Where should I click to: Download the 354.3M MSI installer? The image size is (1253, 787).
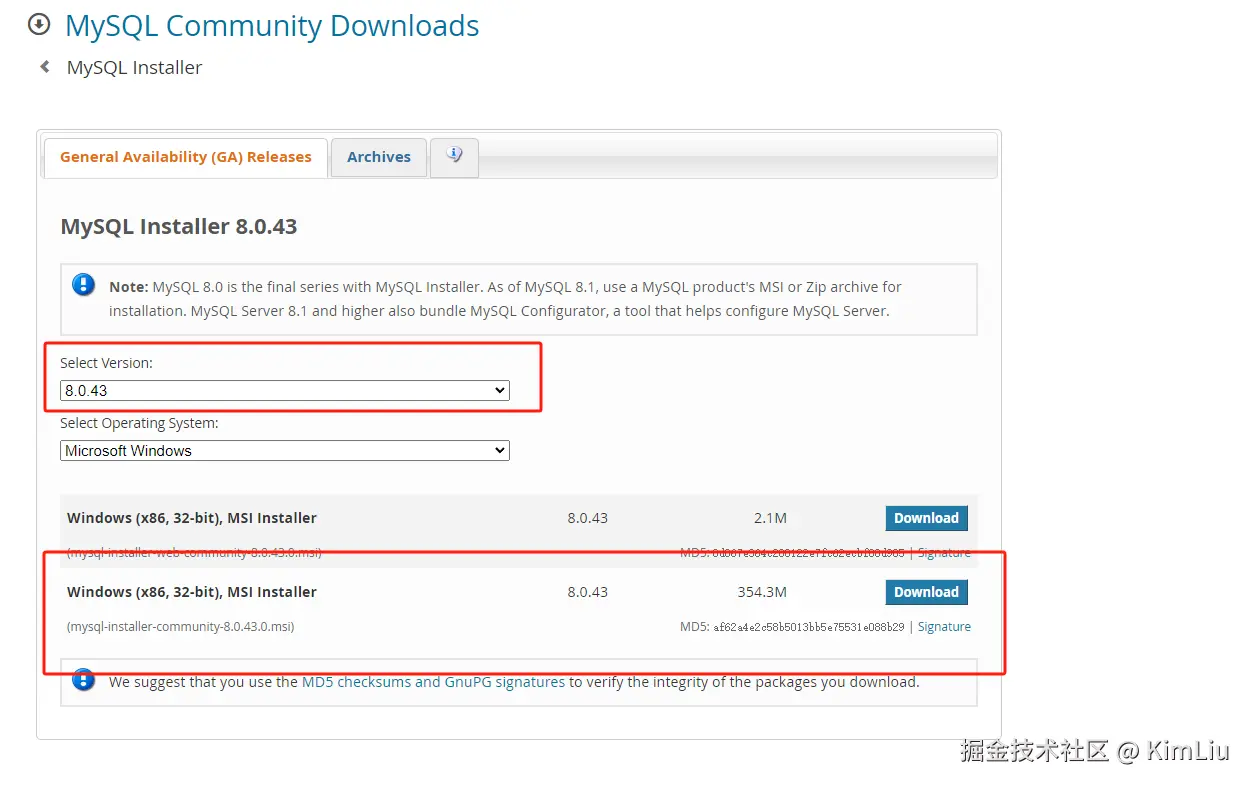[926, 592]
